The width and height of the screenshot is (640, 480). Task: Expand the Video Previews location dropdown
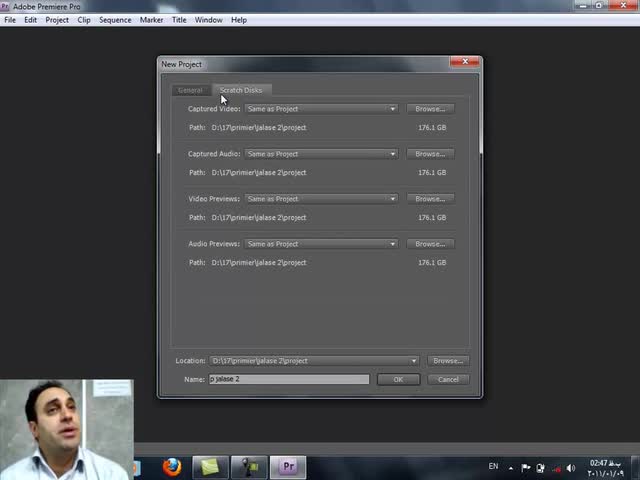pos(321,199)
